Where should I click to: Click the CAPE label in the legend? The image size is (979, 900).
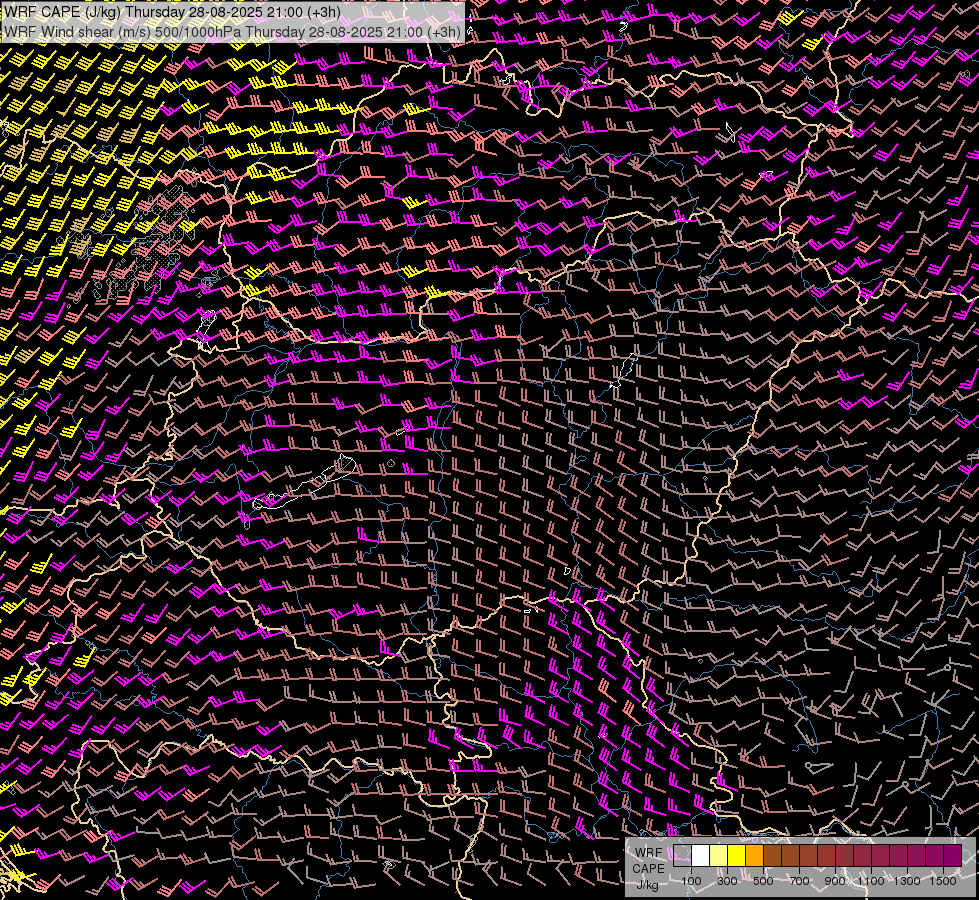648,868
